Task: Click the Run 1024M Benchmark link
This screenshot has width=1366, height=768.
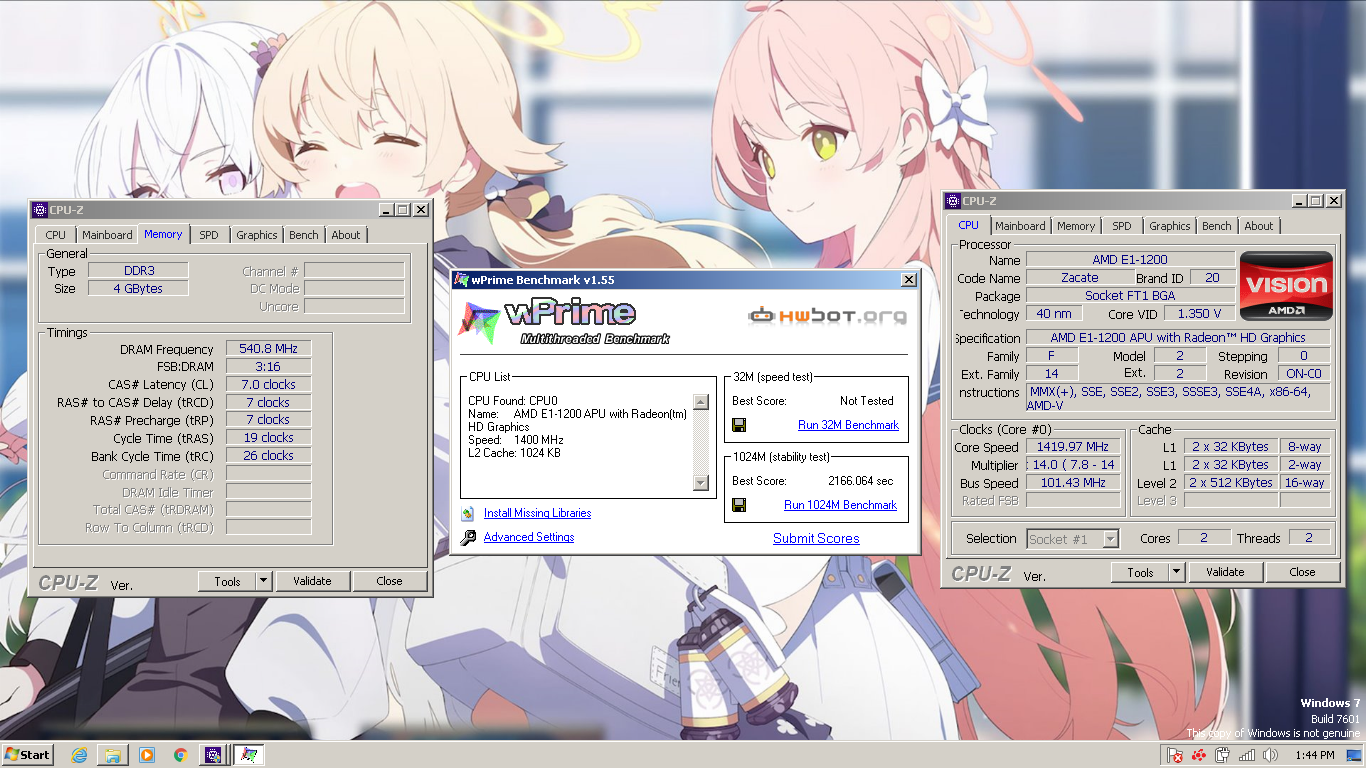Action: pos(840,505)
